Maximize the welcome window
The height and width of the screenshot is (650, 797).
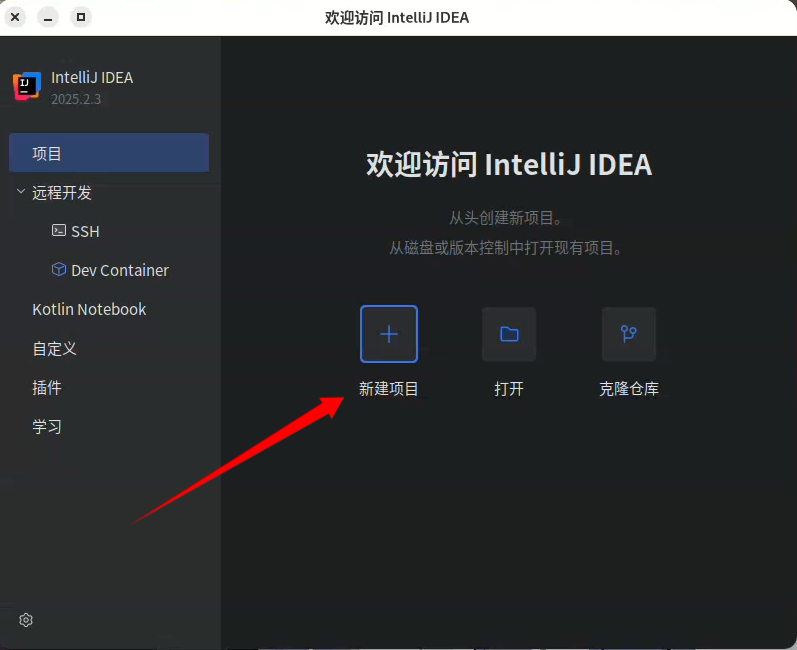82,17
